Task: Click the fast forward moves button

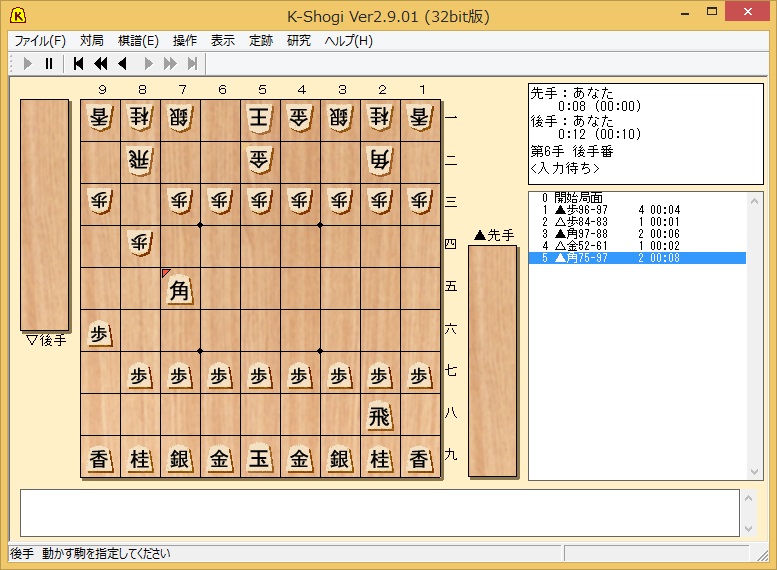Action: click(x=170, y=63)
